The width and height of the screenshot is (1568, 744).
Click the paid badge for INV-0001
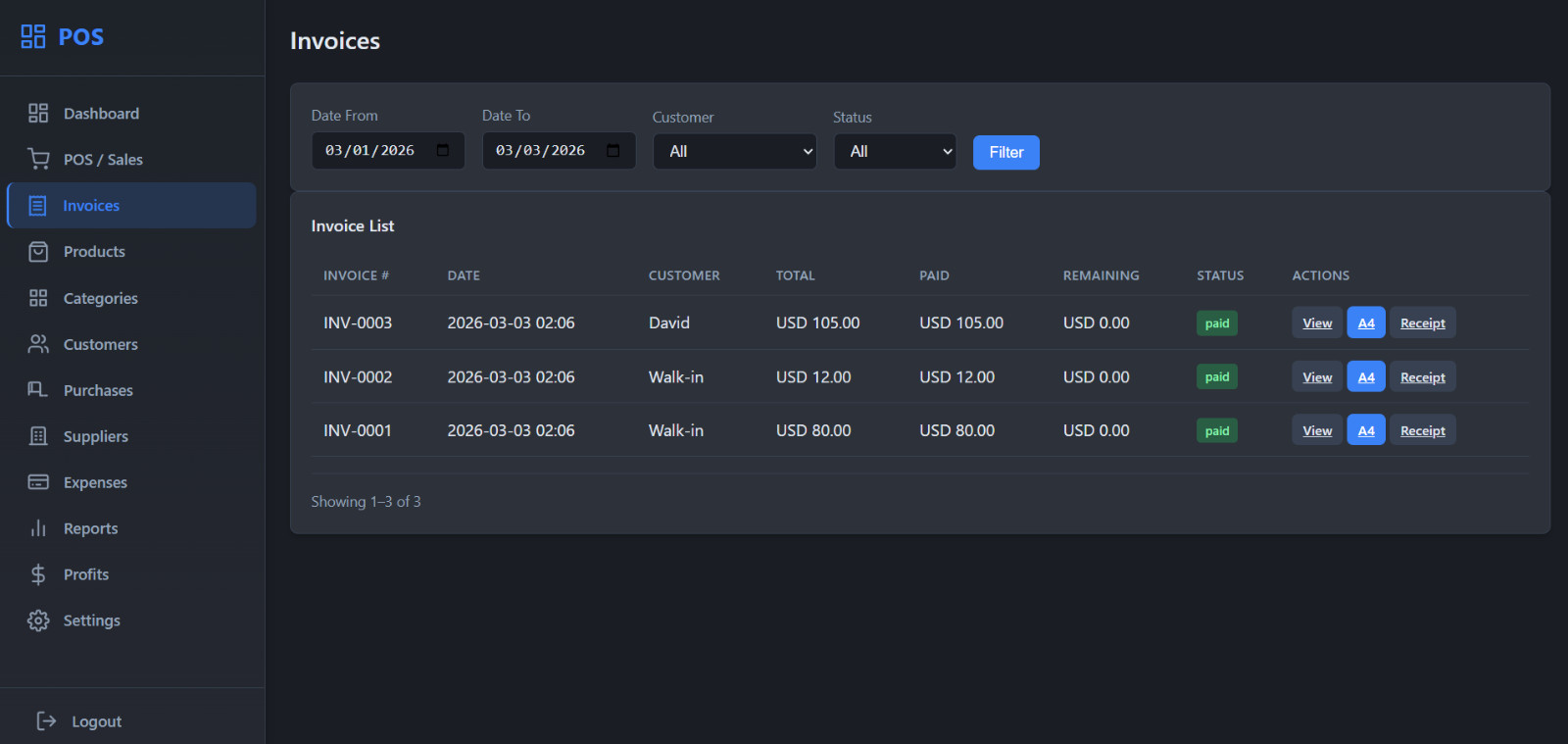tap(1217, 430)
